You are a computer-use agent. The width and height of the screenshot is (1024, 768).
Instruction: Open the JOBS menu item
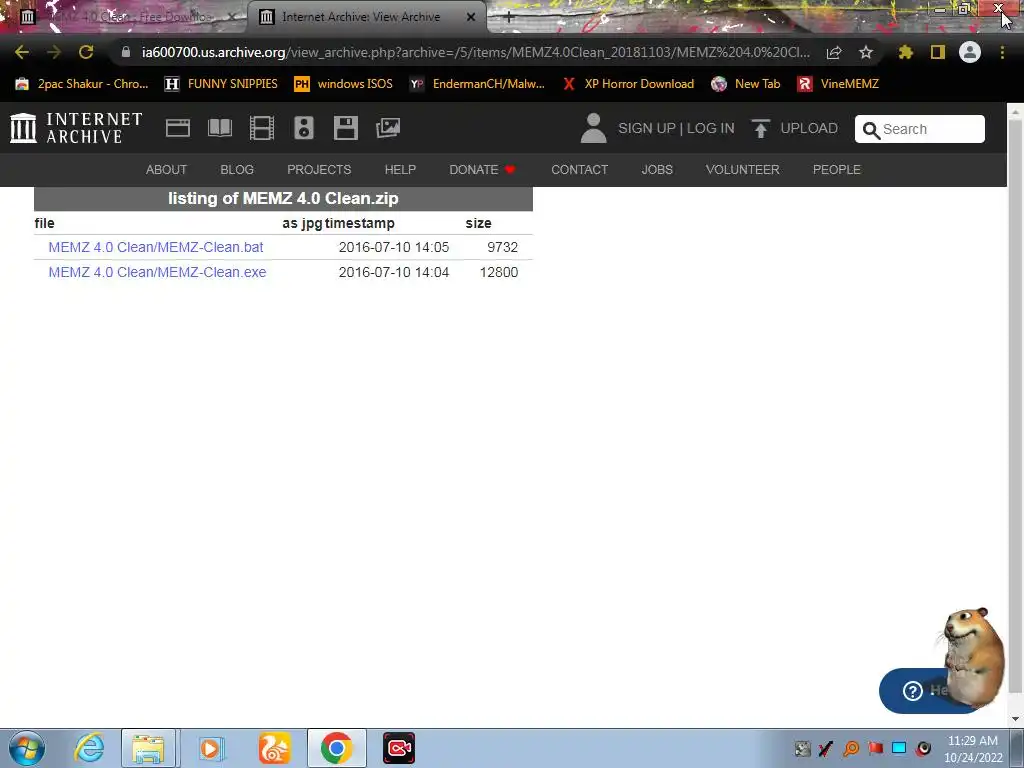[x=656, y=170]
